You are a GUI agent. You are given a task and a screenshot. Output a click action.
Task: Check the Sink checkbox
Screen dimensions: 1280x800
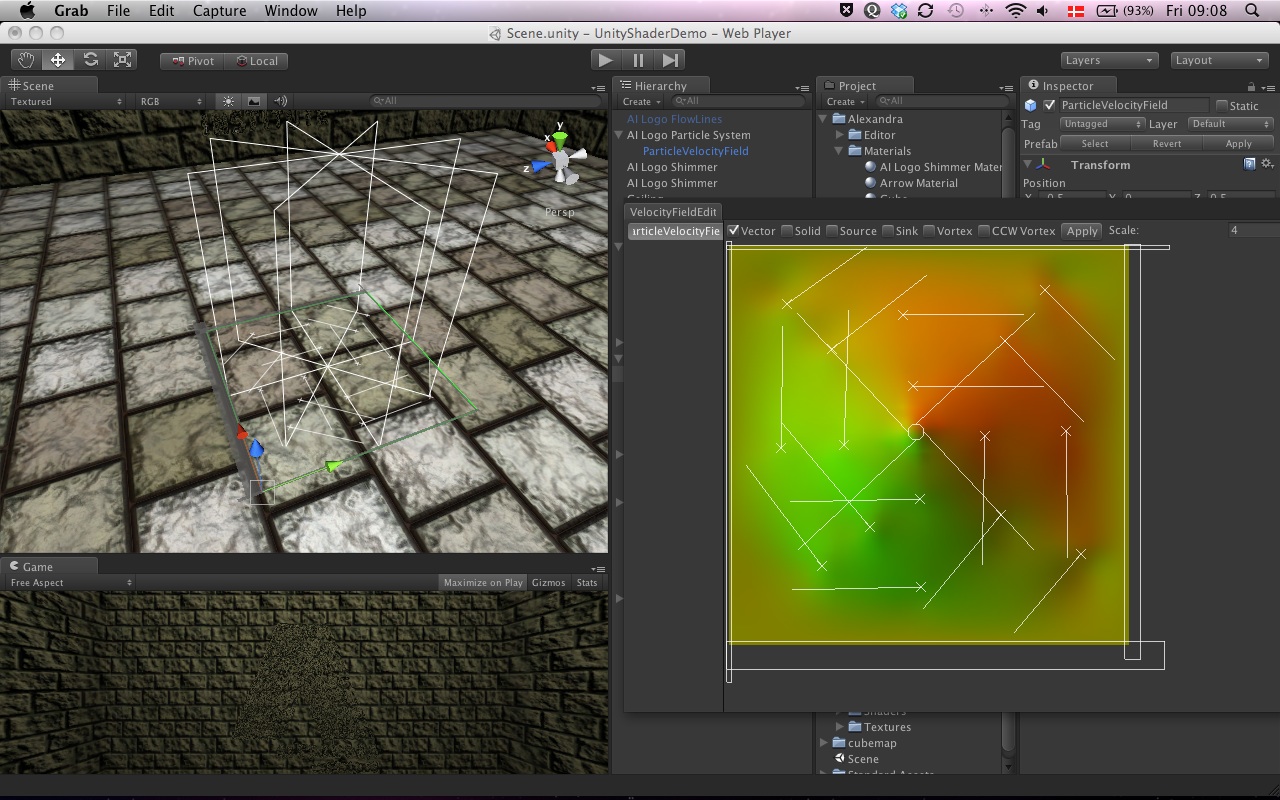point(887,231)
